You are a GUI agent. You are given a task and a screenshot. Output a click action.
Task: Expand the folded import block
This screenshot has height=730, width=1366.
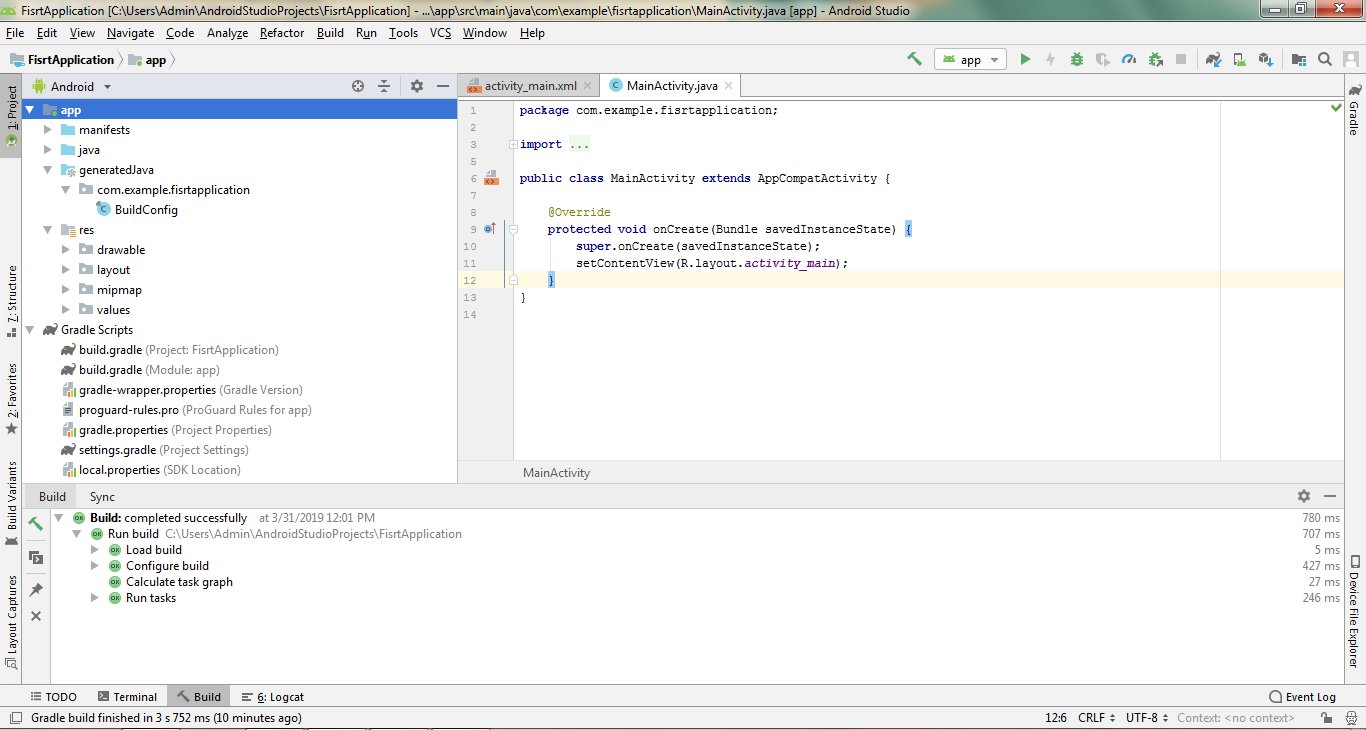coord(513,144)
